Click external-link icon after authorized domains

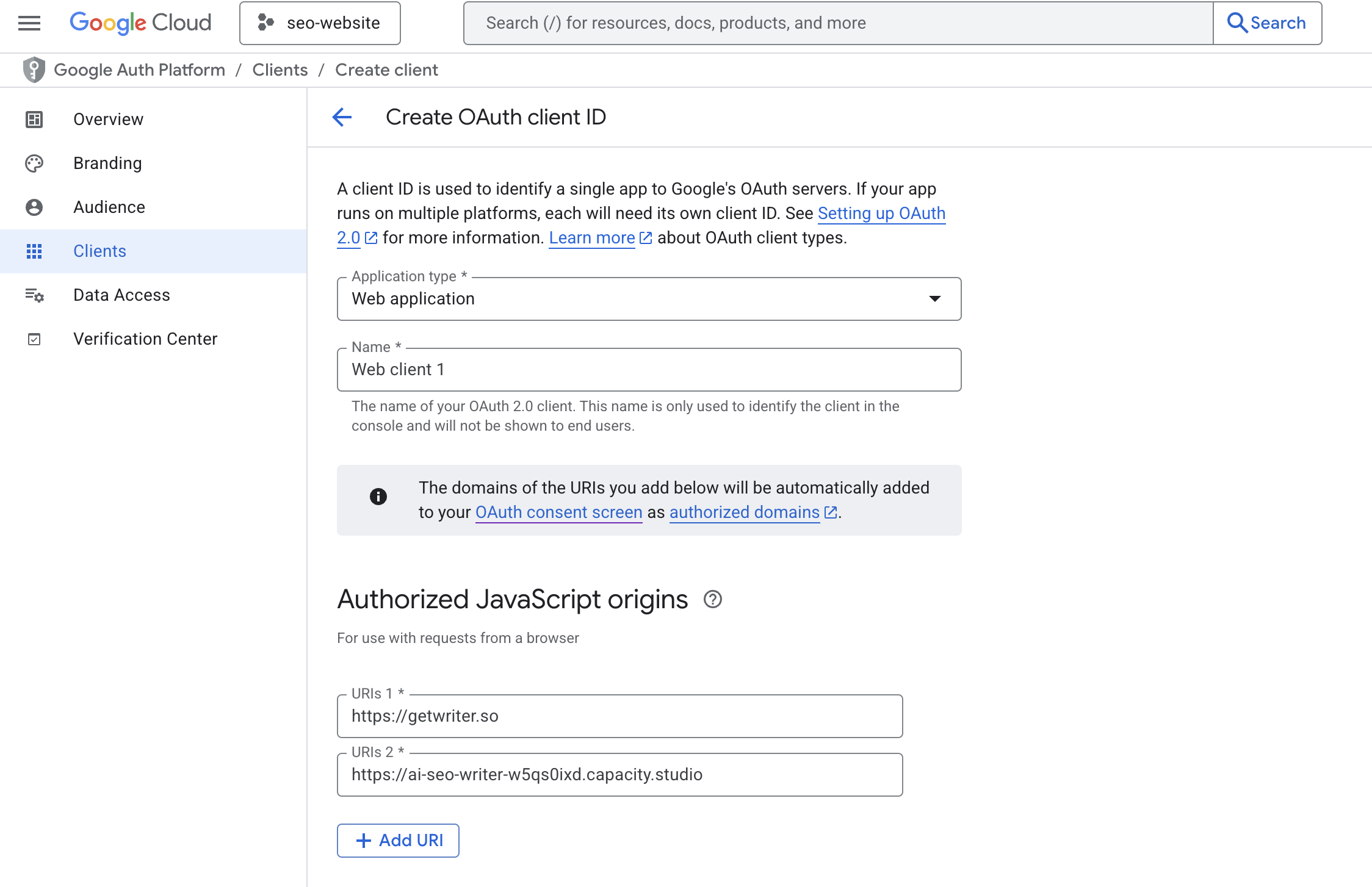click(831, 512)
